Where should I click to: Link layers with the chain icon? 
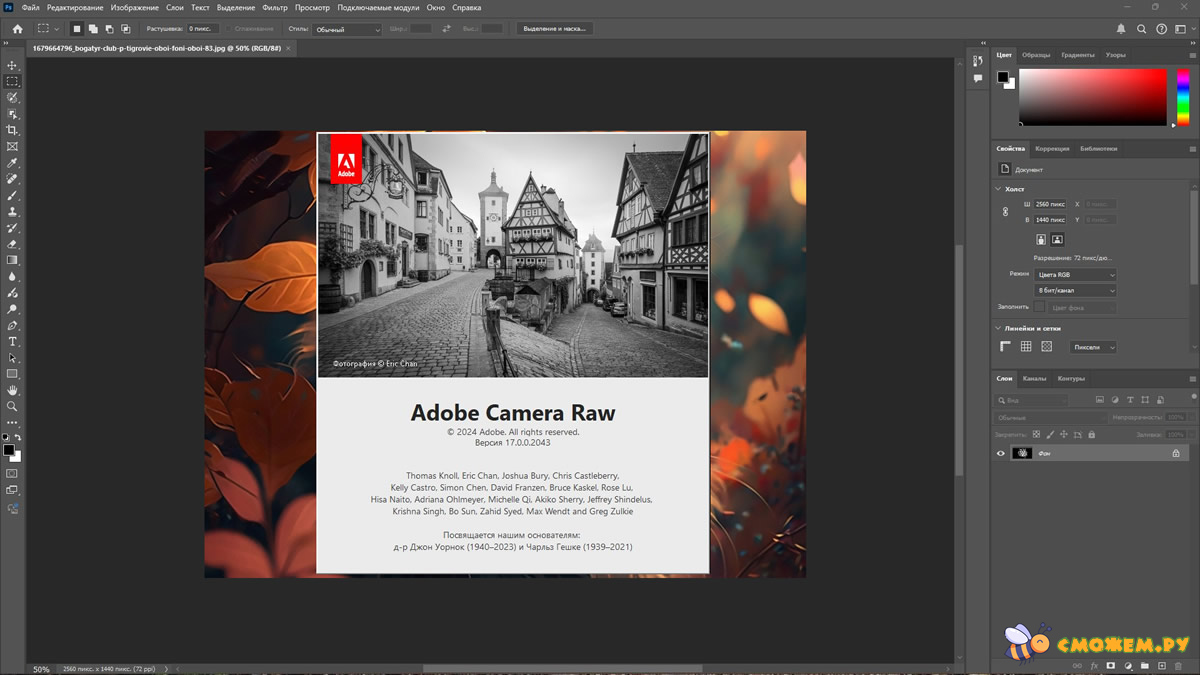click(x=1077, y=665)
